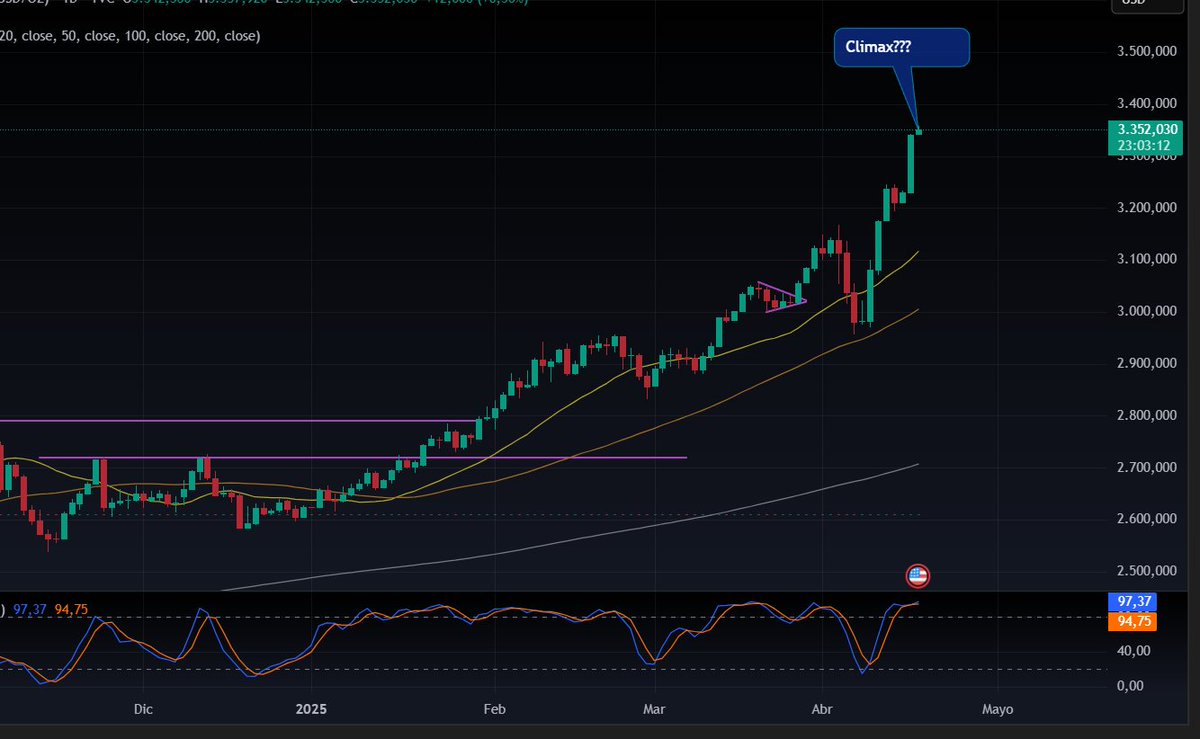Select the 'Climax???' callout annotation
This screenshot has height=739, width=1200.
pos(901,48)
